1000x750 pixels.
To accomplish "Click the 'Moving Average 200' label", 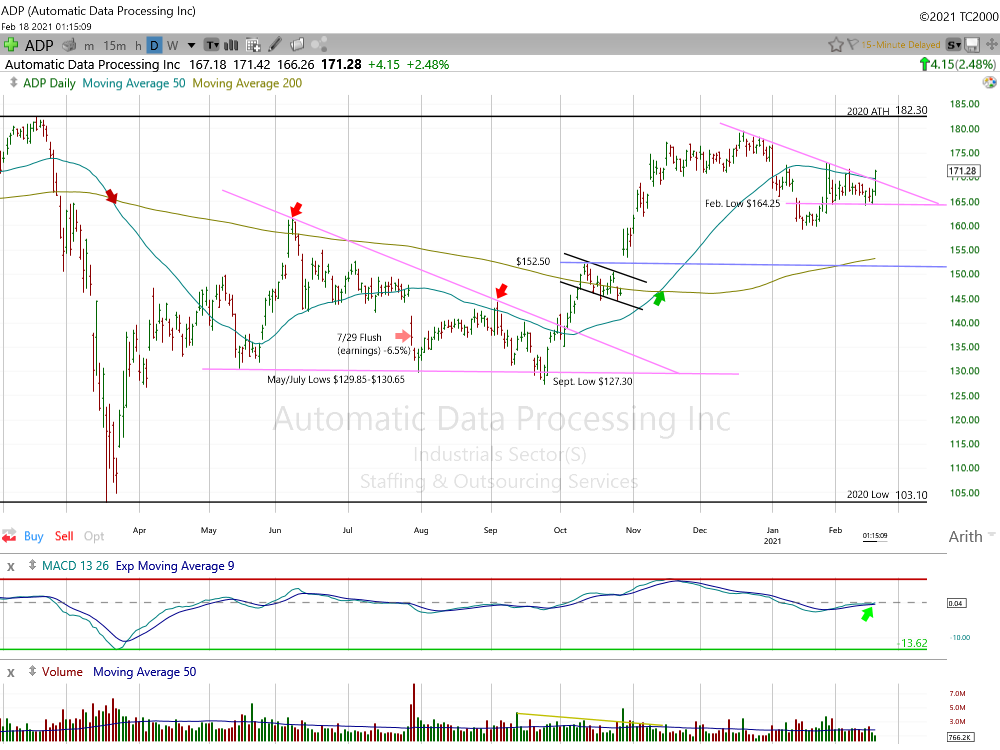I will point(247,83).
